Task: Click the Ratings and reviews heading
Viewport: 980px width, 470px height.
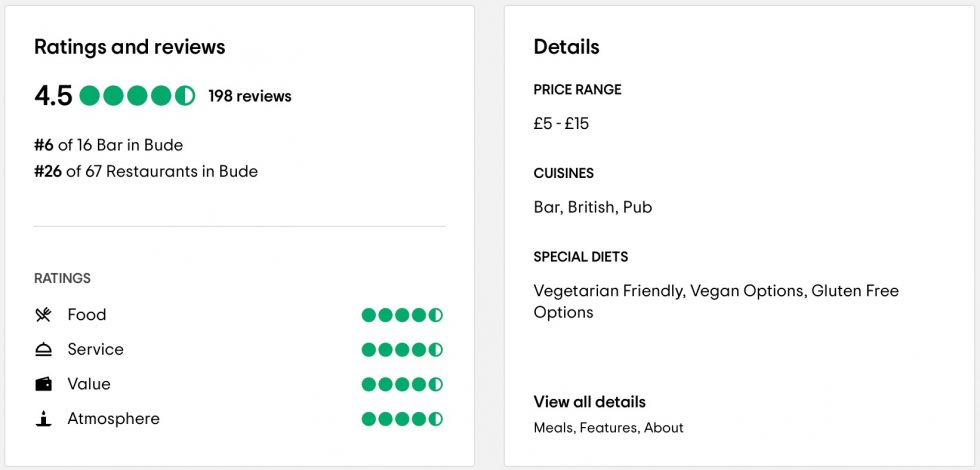Action: [x=130, y=47]
